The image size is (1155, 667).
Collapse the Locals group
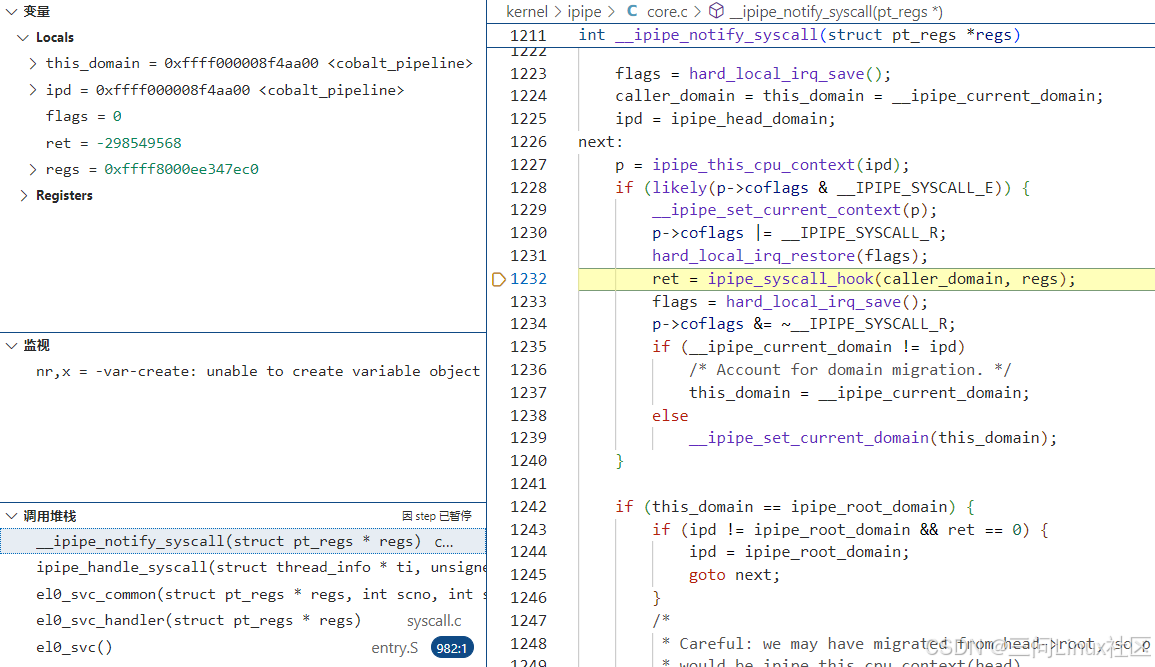pyautogui.click(x=23, y=38)
